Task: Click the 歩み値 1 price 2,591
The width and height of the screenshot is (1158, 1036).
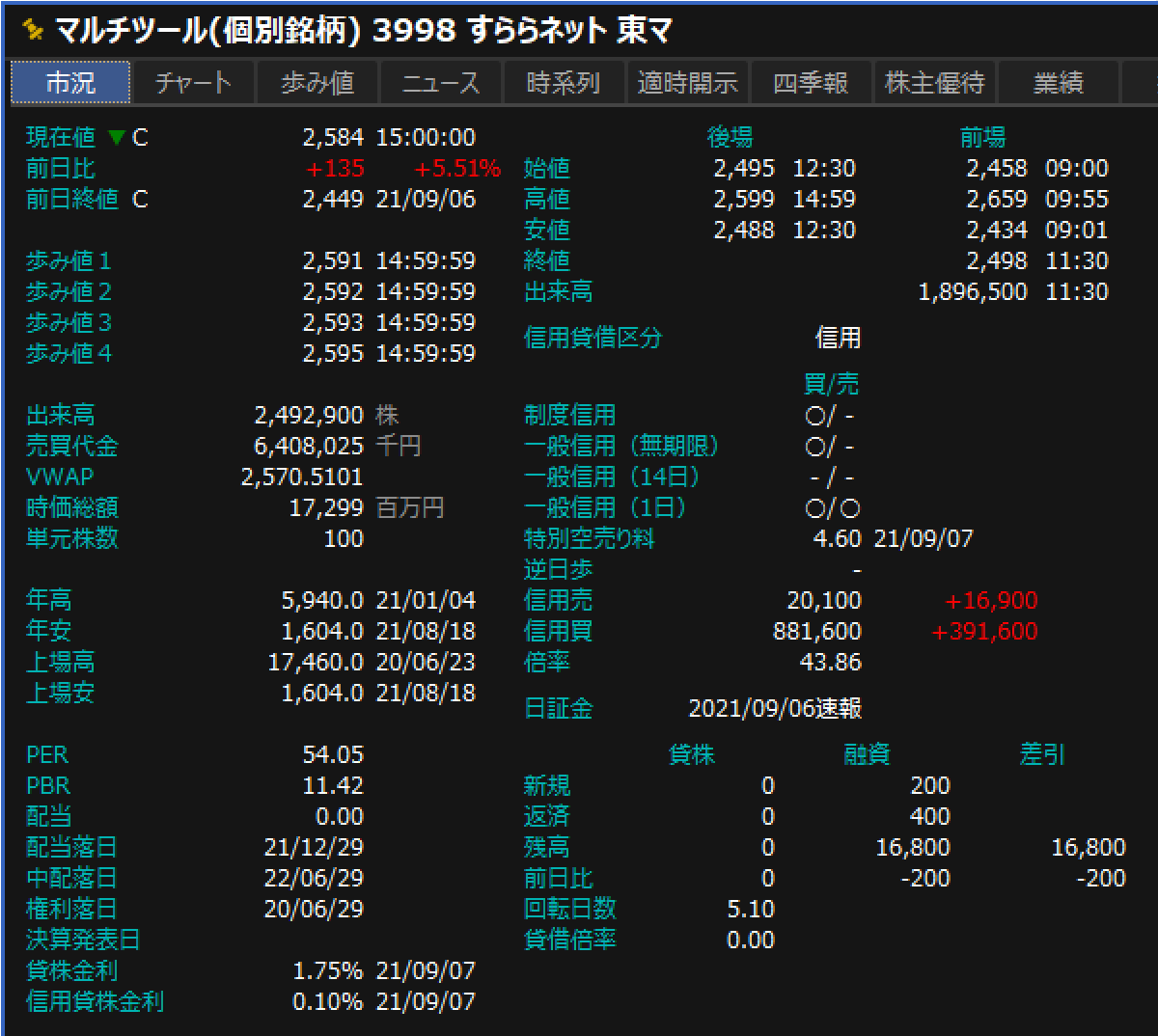Action: point(333,261)
